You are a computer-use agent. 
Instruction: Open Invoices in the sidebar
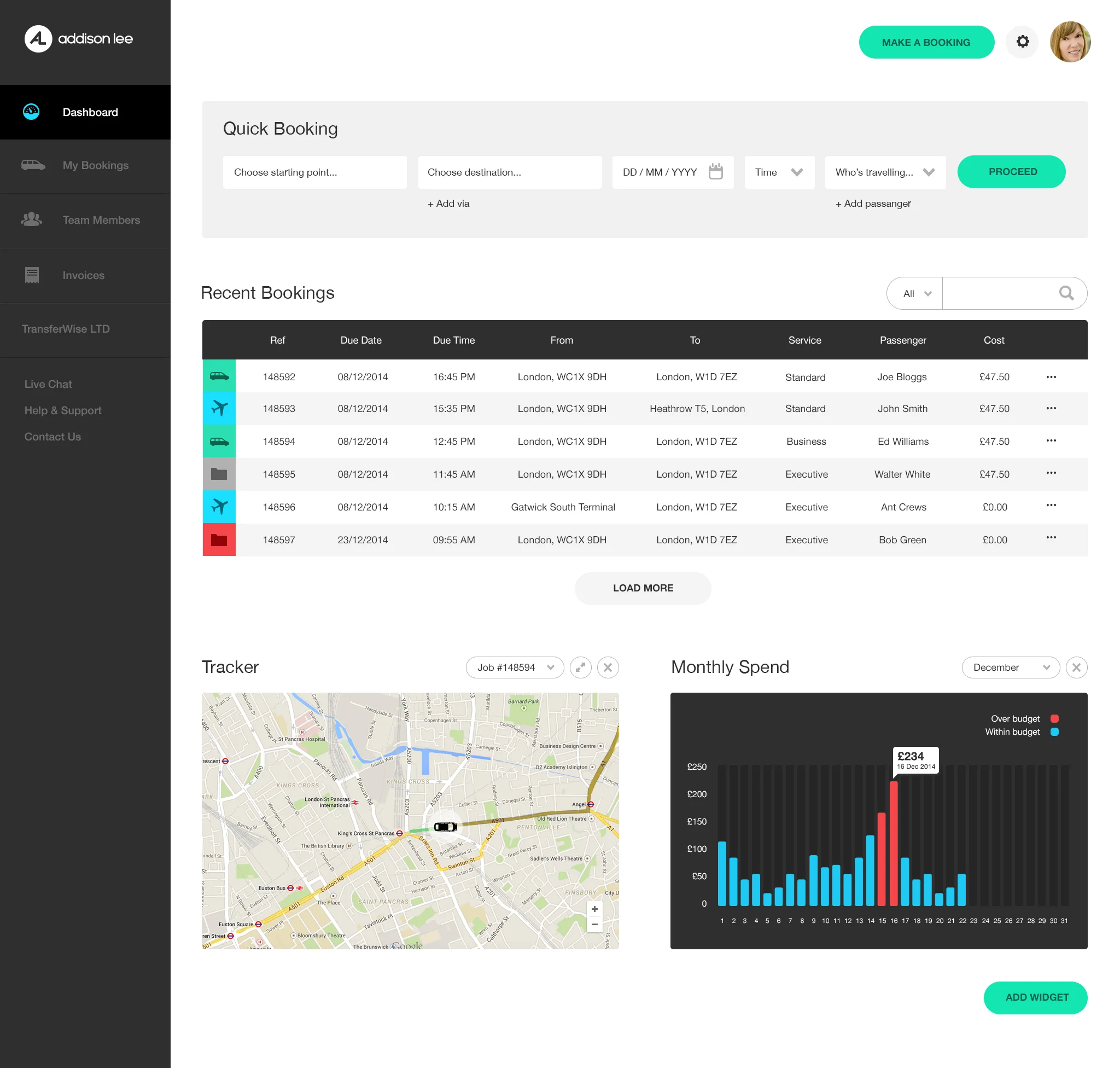[x=85, y=276]
